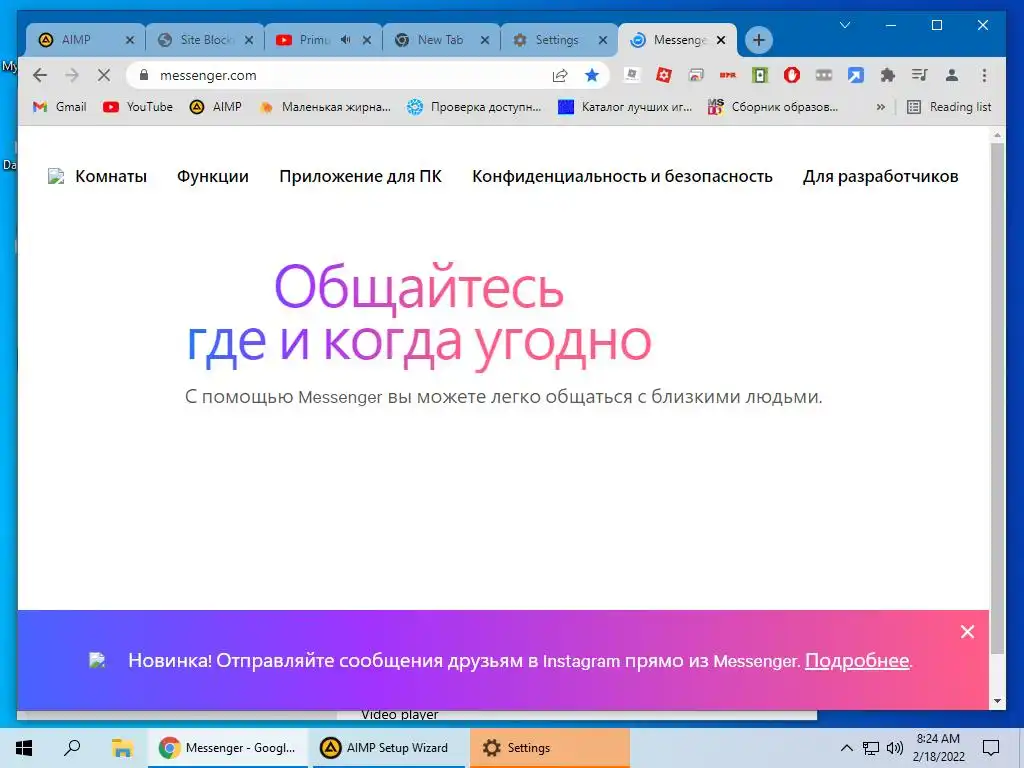Image resolution: width=1024 pixels, height=768 pixels.
Task: Click the forward navigation arrow
Action: [x=72, y=75]
